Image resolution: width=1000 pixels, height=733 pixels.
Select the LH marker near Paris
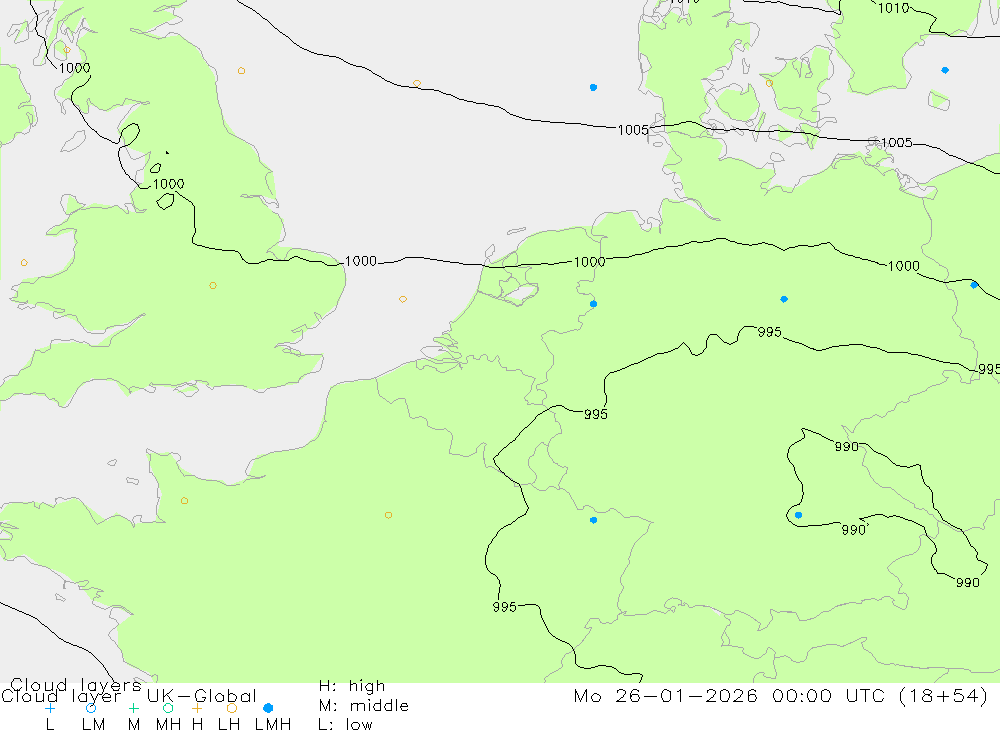click(388, 515)
